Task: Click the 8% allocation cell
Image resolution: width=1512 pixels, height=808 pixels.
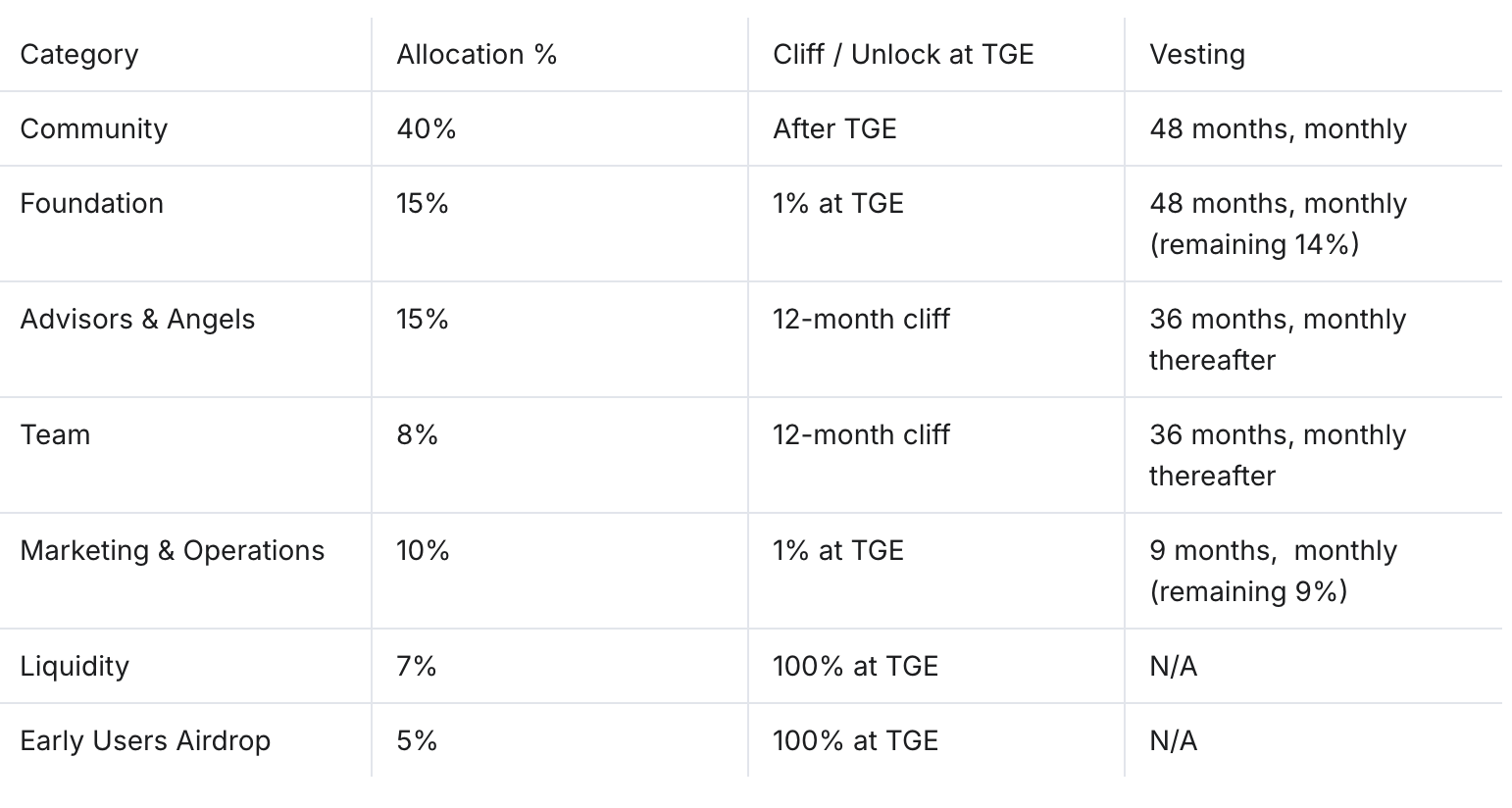Action: [418, 435]
